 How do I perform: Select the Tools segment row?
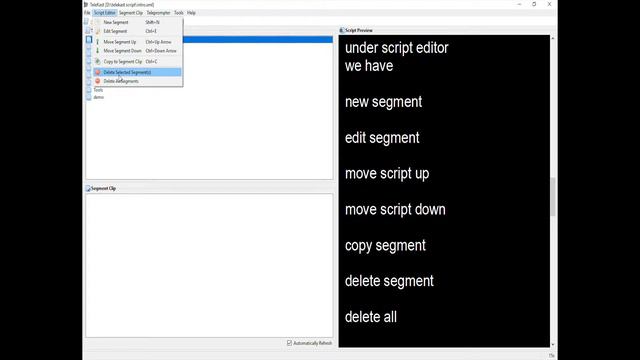pos(209,90)
